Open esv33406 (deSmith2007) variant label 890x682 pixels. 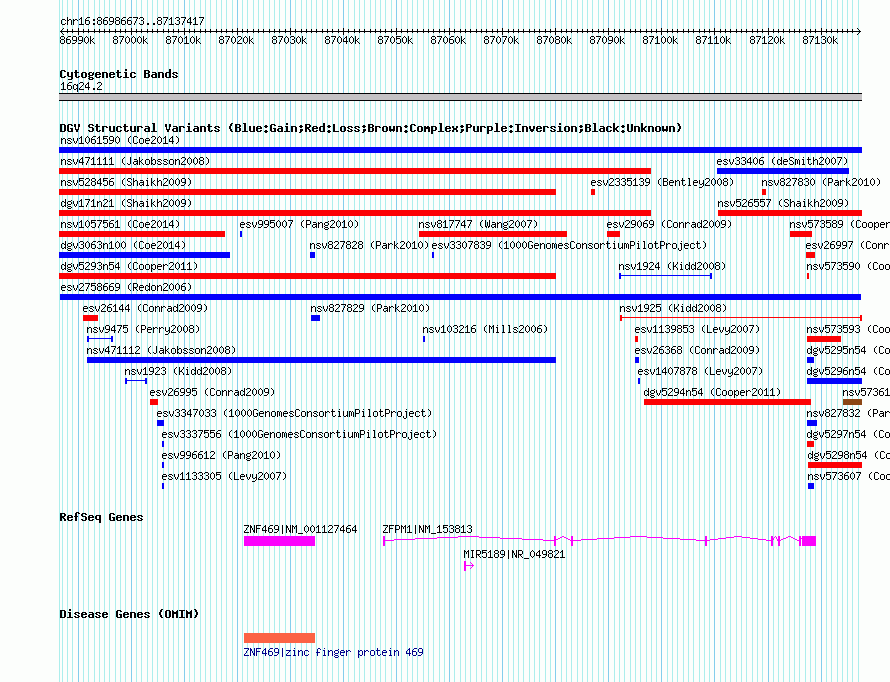point(782,161)
